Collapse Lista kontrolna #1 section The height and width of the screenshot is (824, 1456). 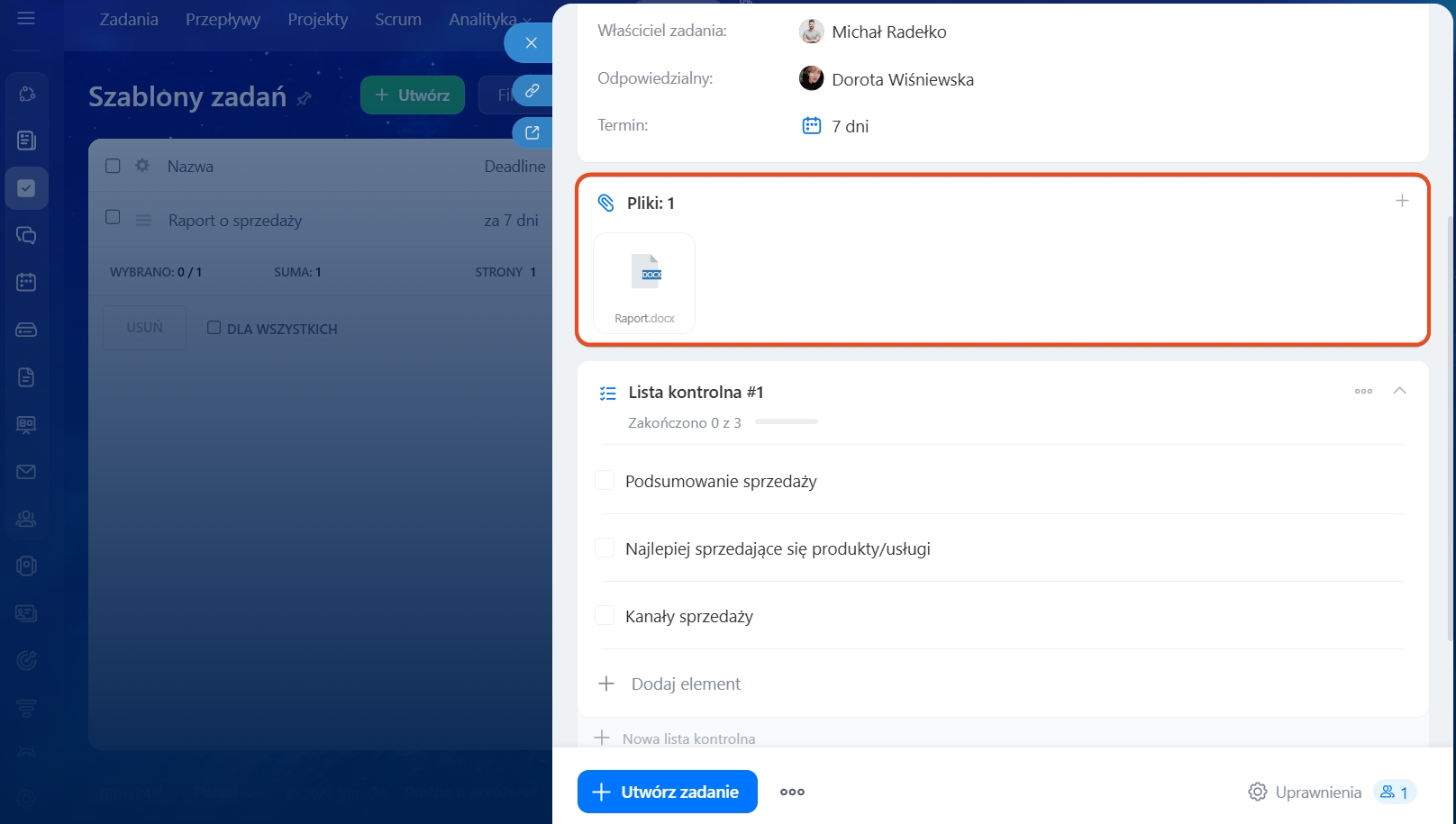[1399, 391]
